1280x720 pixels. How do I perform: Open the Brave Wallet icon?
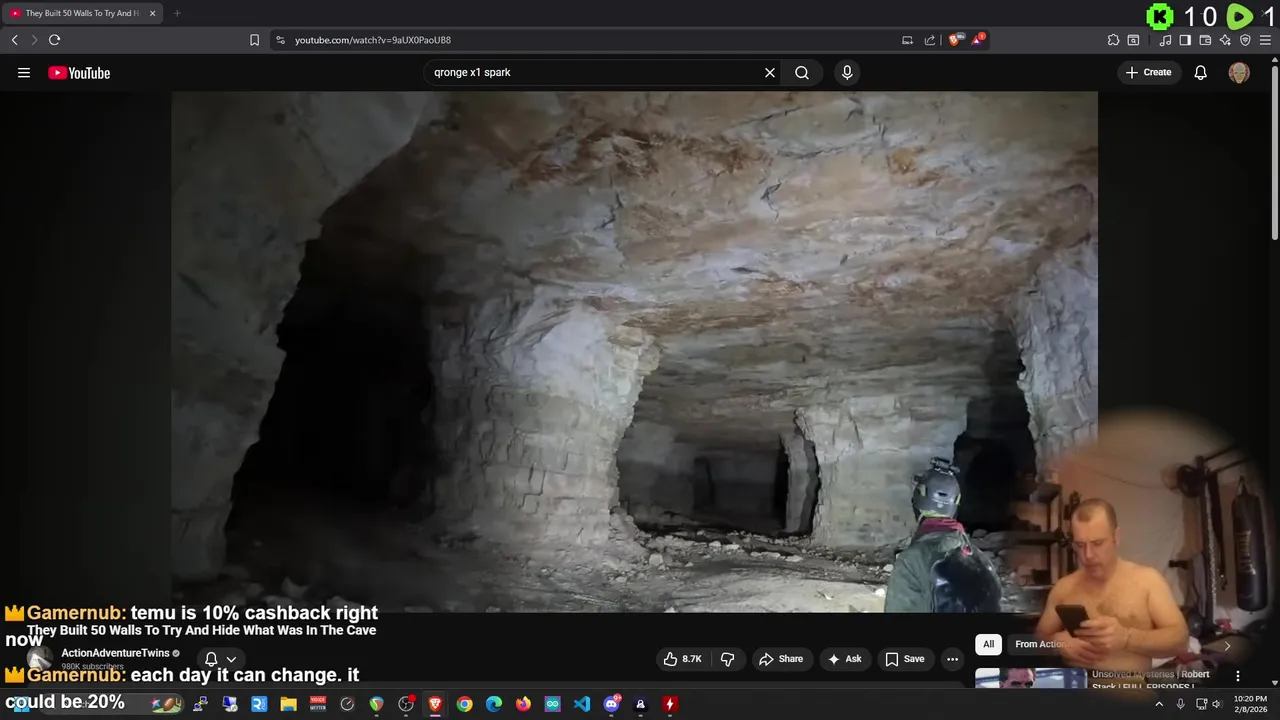tap(1205, 40)
